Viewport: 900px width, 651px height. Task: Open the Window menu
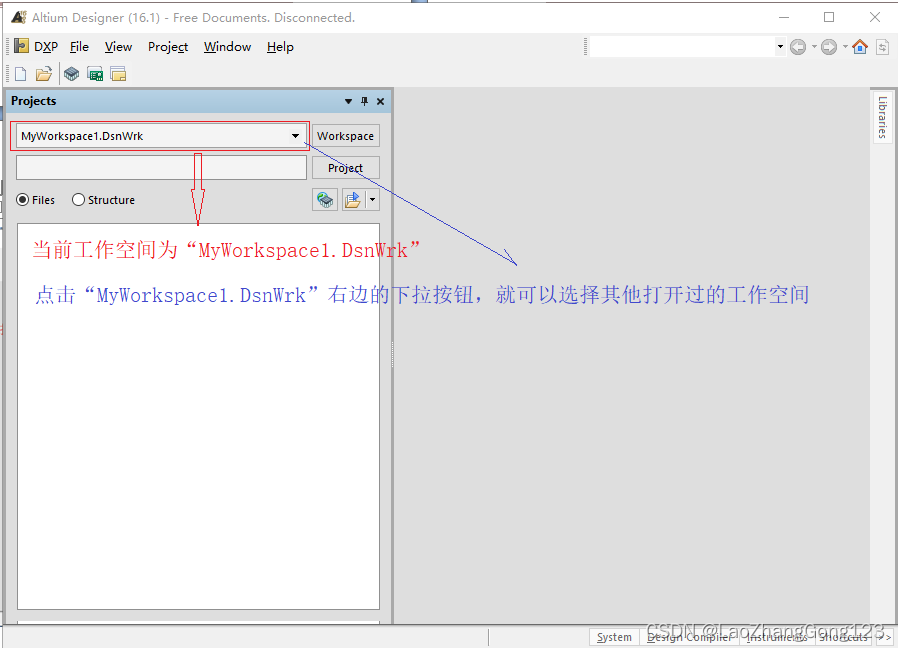pos(227,47)
